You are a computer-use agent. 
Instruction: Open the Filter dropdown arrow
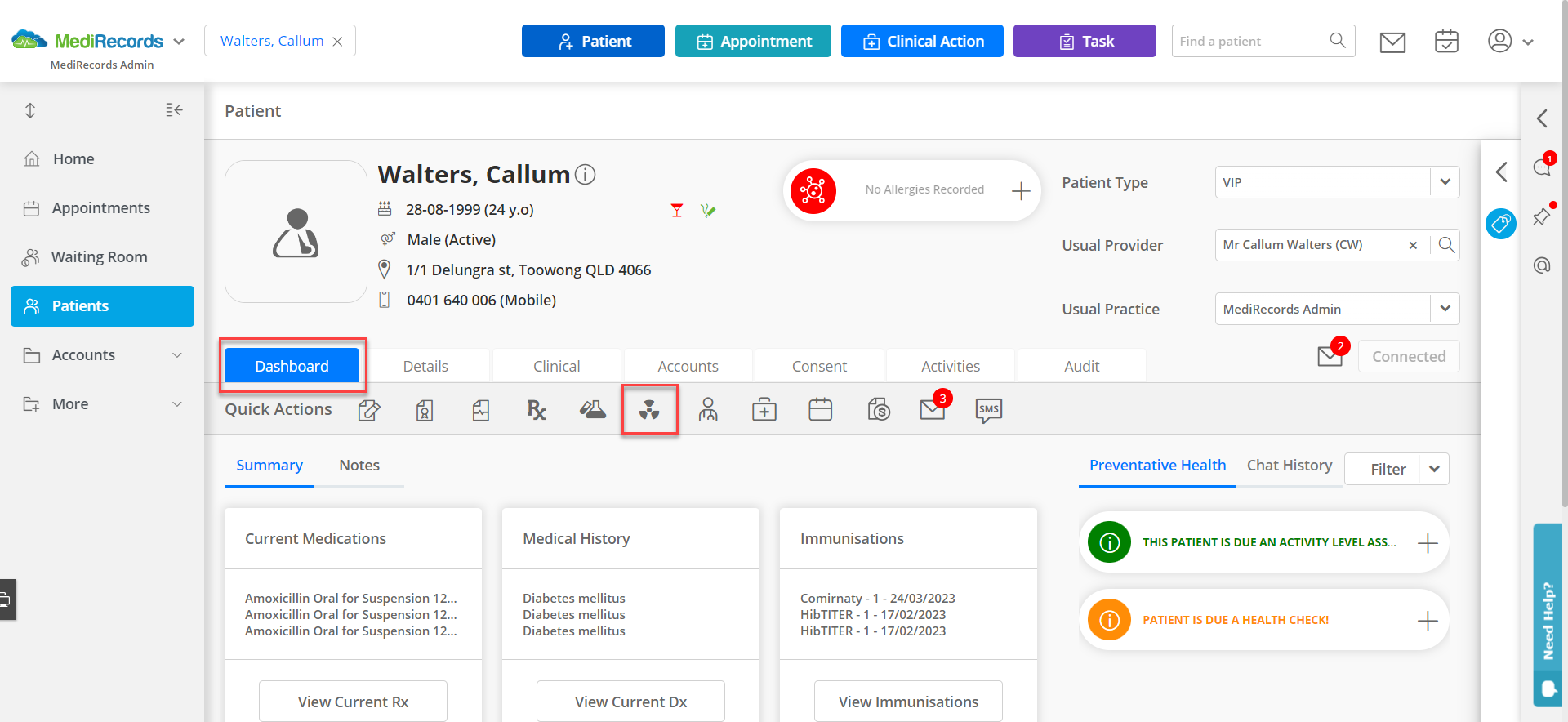[1434, 469]
